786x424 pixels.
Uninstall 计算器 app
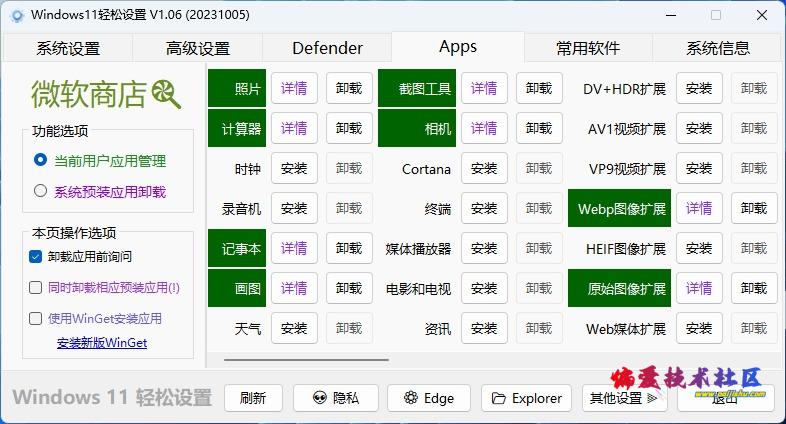(x=349, y=128)
